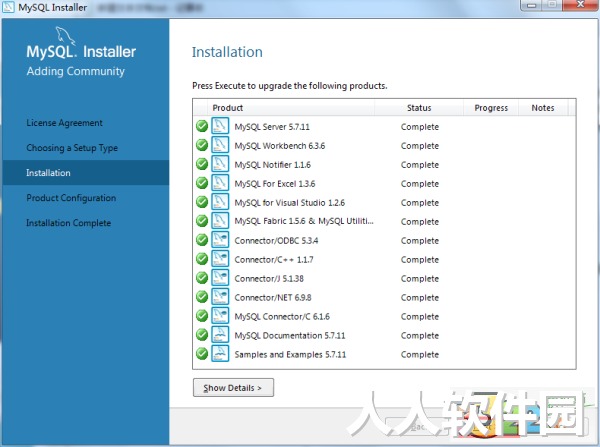
Task: Select the MySQL Workbench 6.3.6 row name
Action: 280,146
